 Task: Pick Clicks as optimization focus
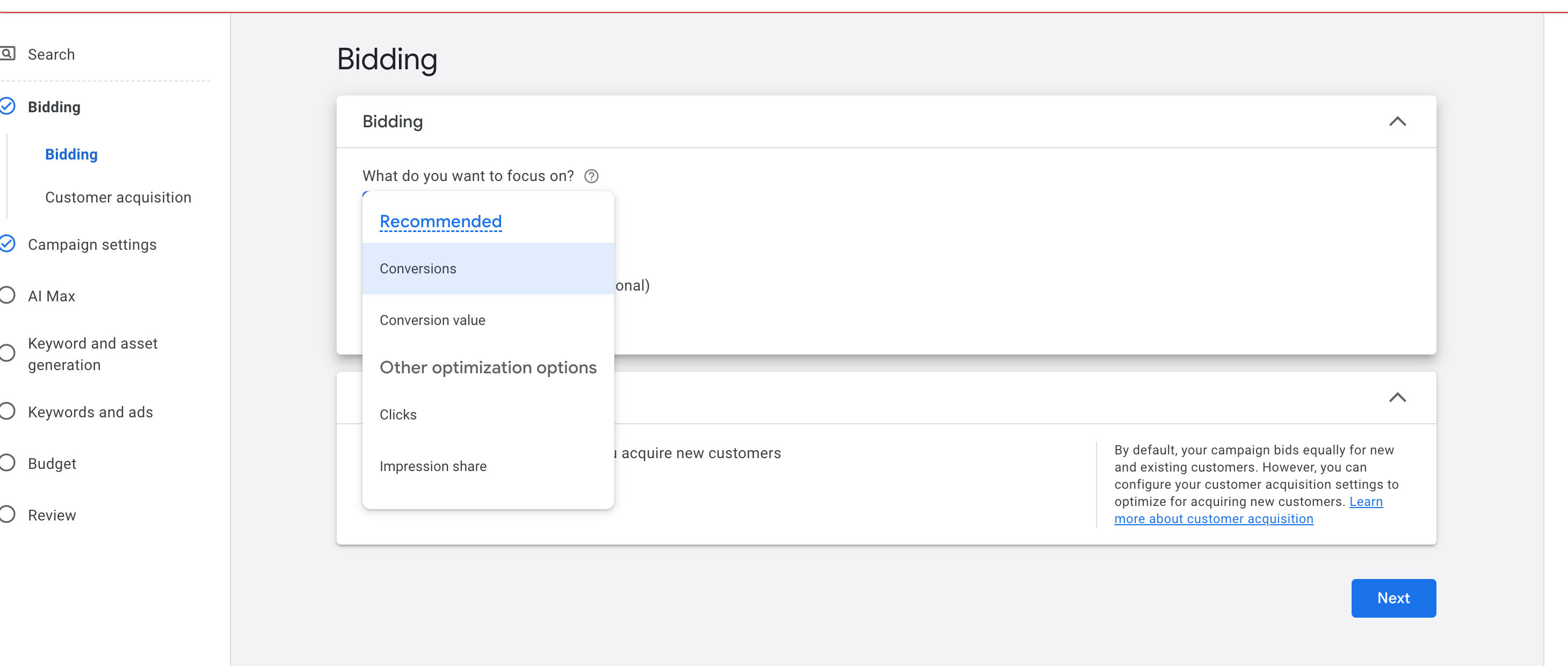[x=398, y=415]
